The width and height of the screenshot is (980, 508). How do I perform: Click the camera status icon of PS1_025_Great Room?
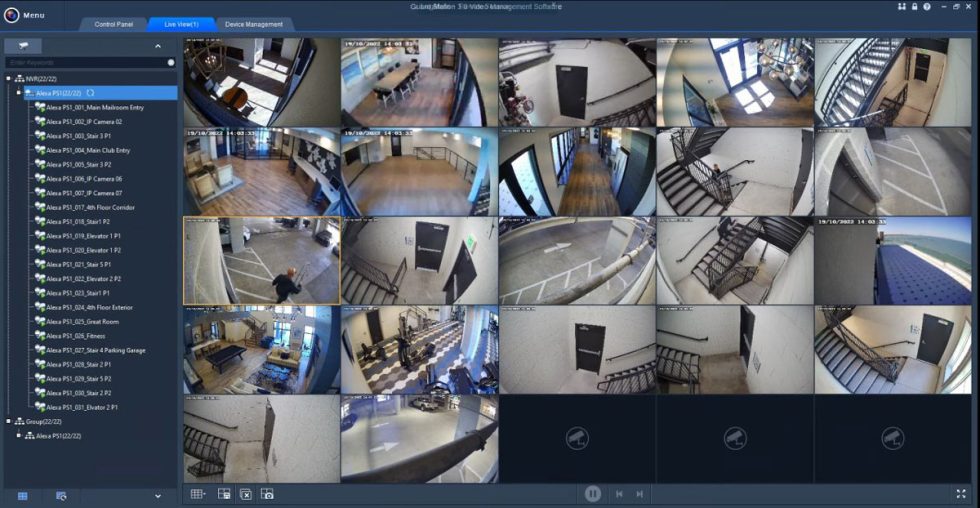tap(40, 322)
